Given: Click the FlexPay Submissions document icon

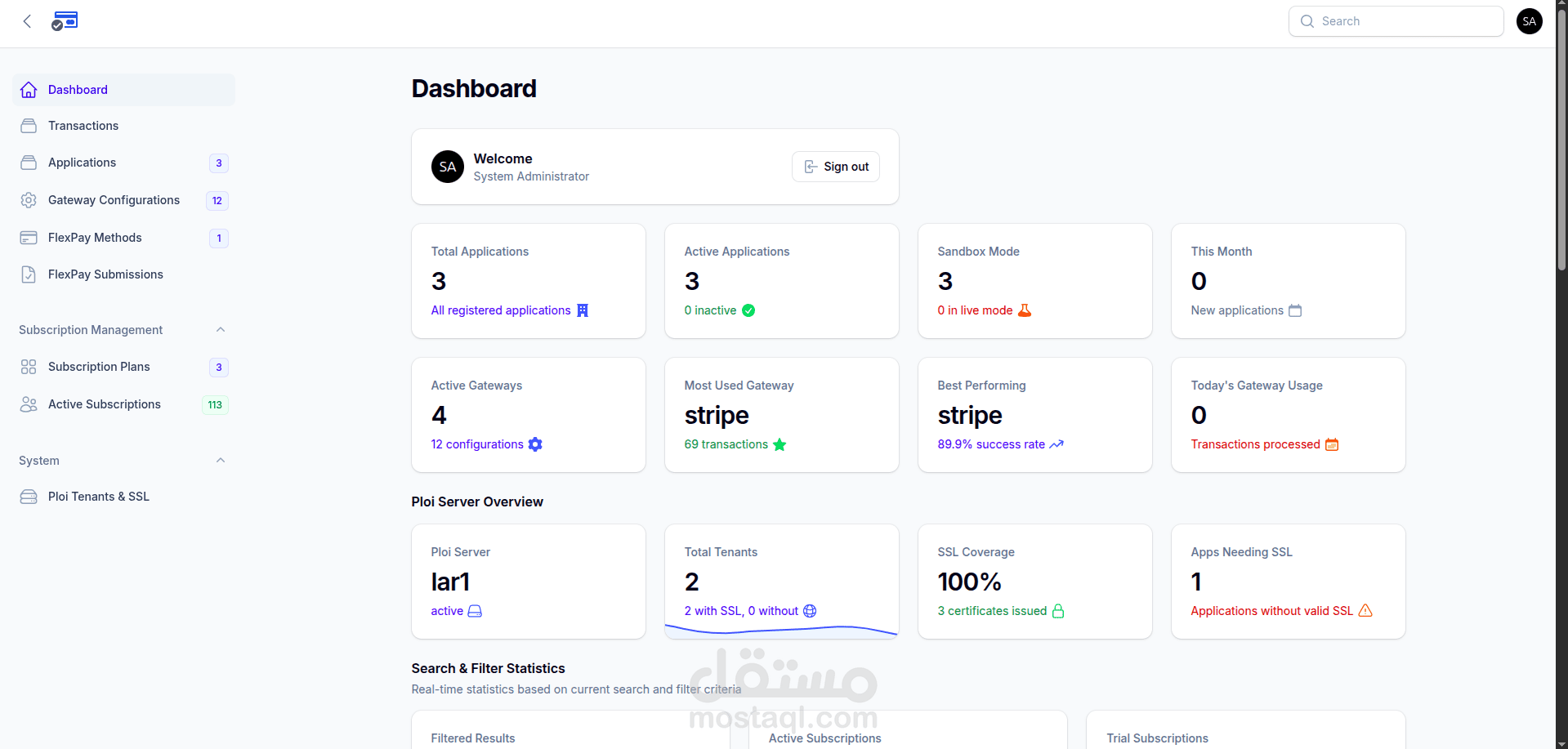Looking at the screenshot, I should click(29, 274).
